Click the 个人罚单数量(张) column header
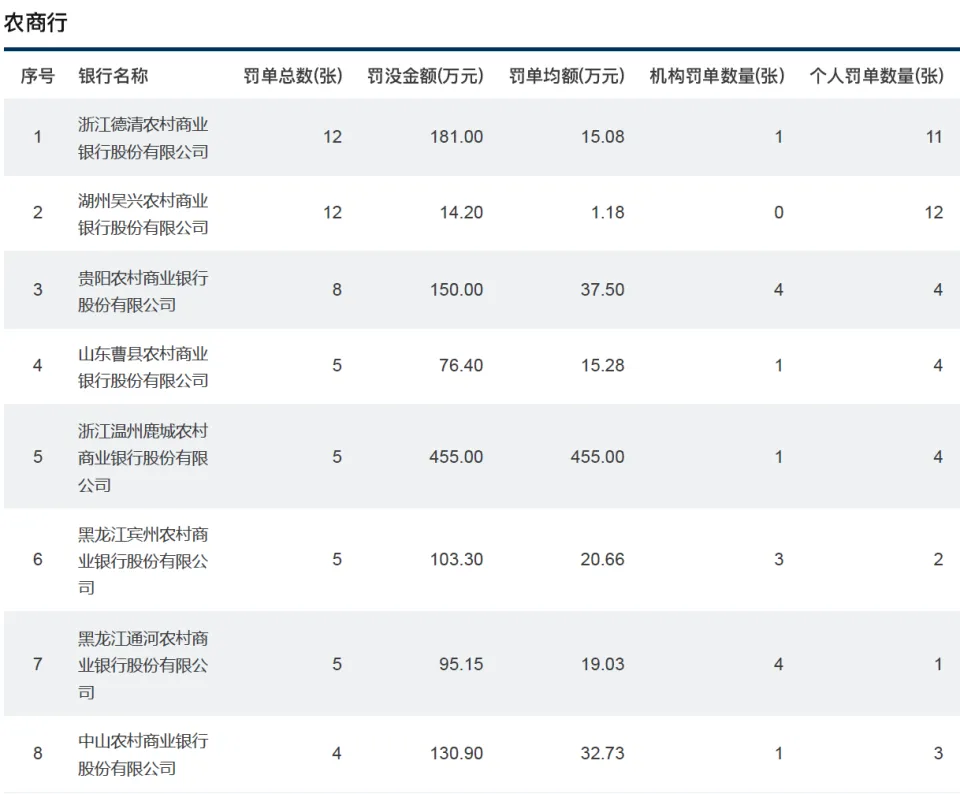The image size is (960, 794). pyautogui.click(x=876, y=75)
